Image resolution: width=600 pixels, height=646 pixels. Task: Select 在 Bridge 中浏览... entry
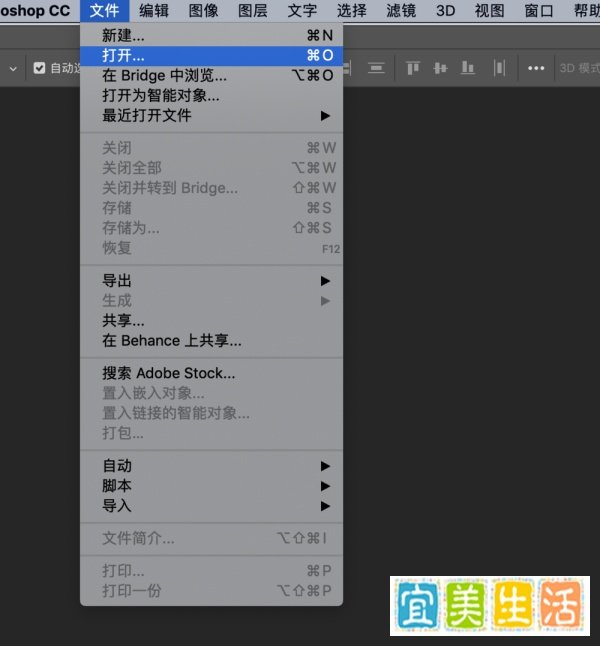(x=211, y=75)
